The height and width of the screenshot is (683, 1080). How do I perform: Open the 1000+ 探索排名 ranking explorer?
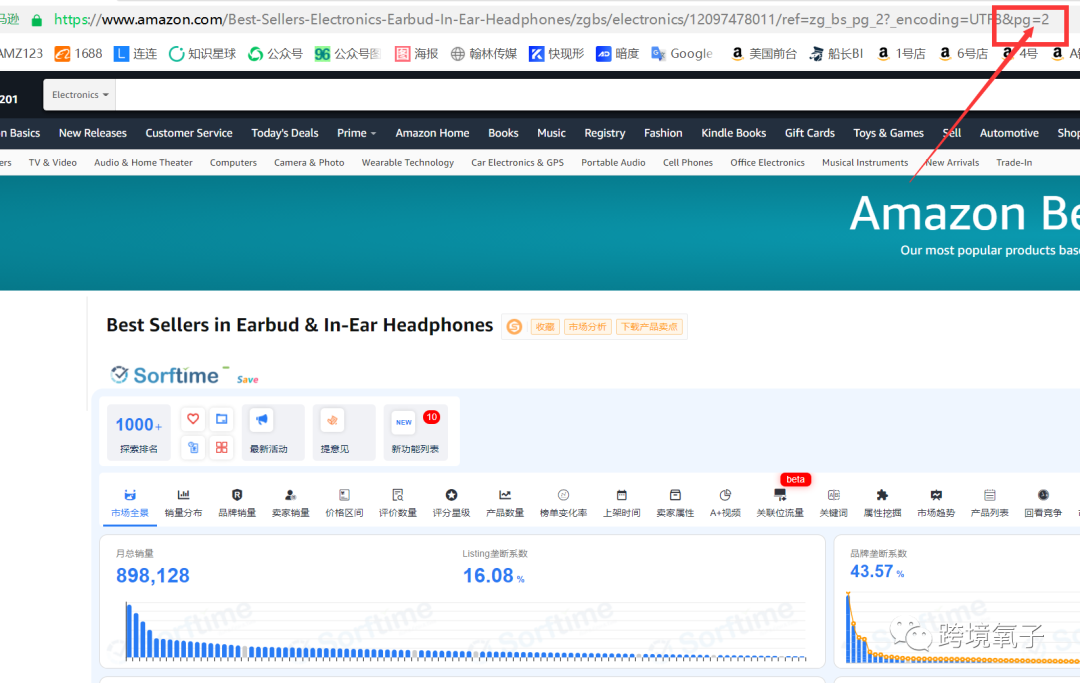(138, 432)
